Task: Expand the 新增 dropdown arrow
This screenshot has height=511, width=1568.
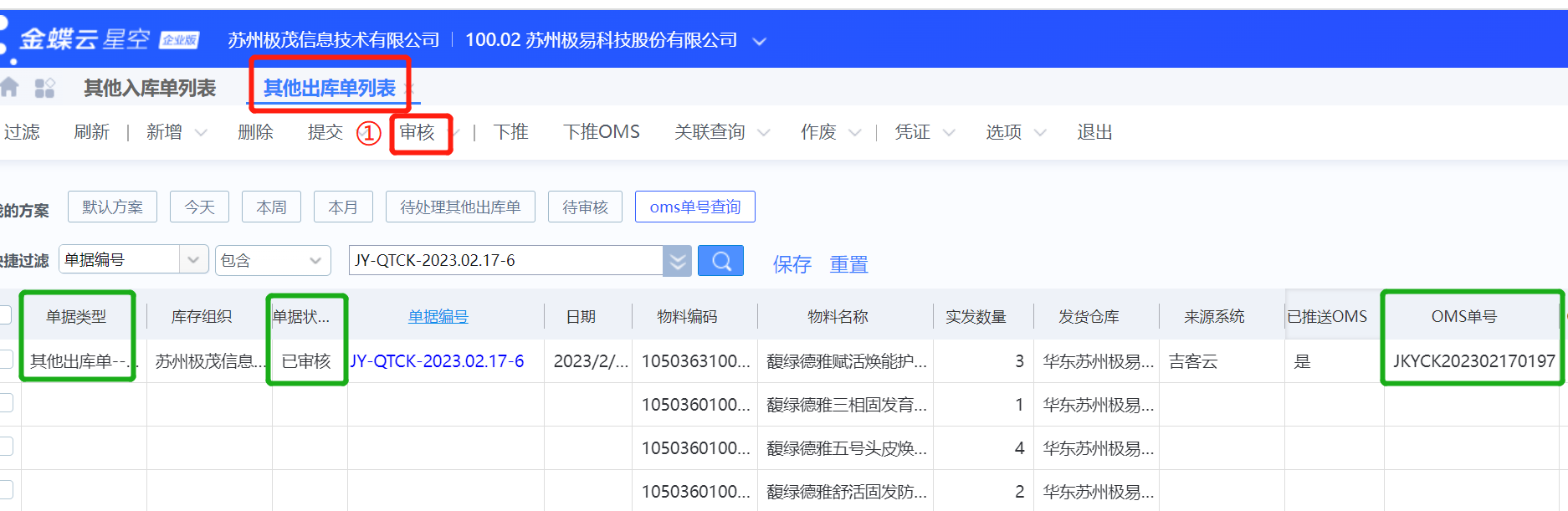Action: (x=201, y=132)
